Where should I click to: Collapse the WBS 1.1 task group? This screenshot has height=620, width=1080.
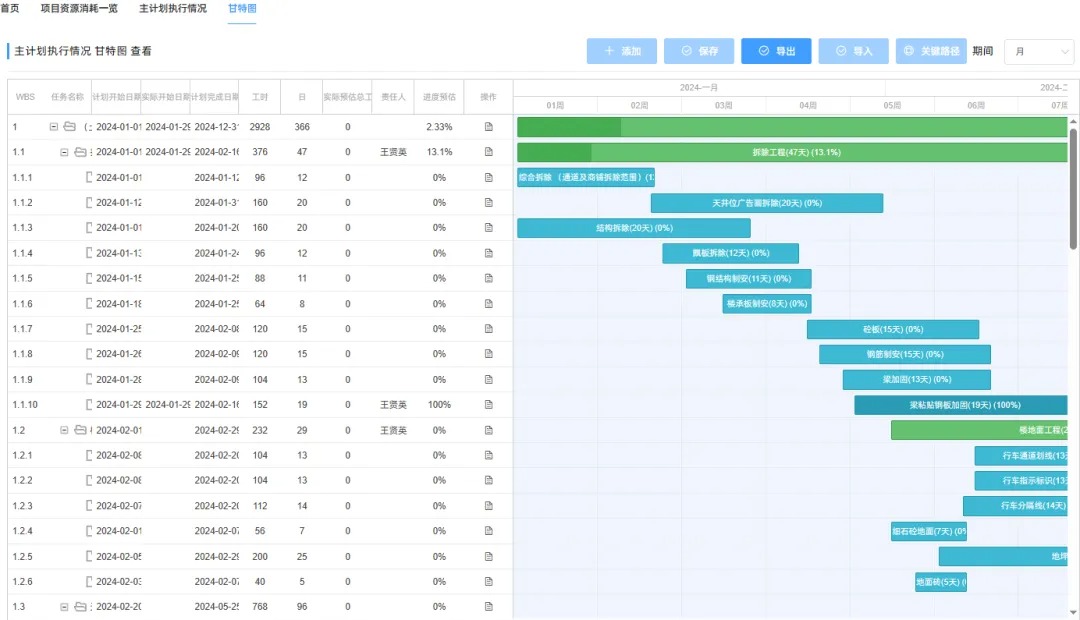pyautogui.click(x=64, y=152)
